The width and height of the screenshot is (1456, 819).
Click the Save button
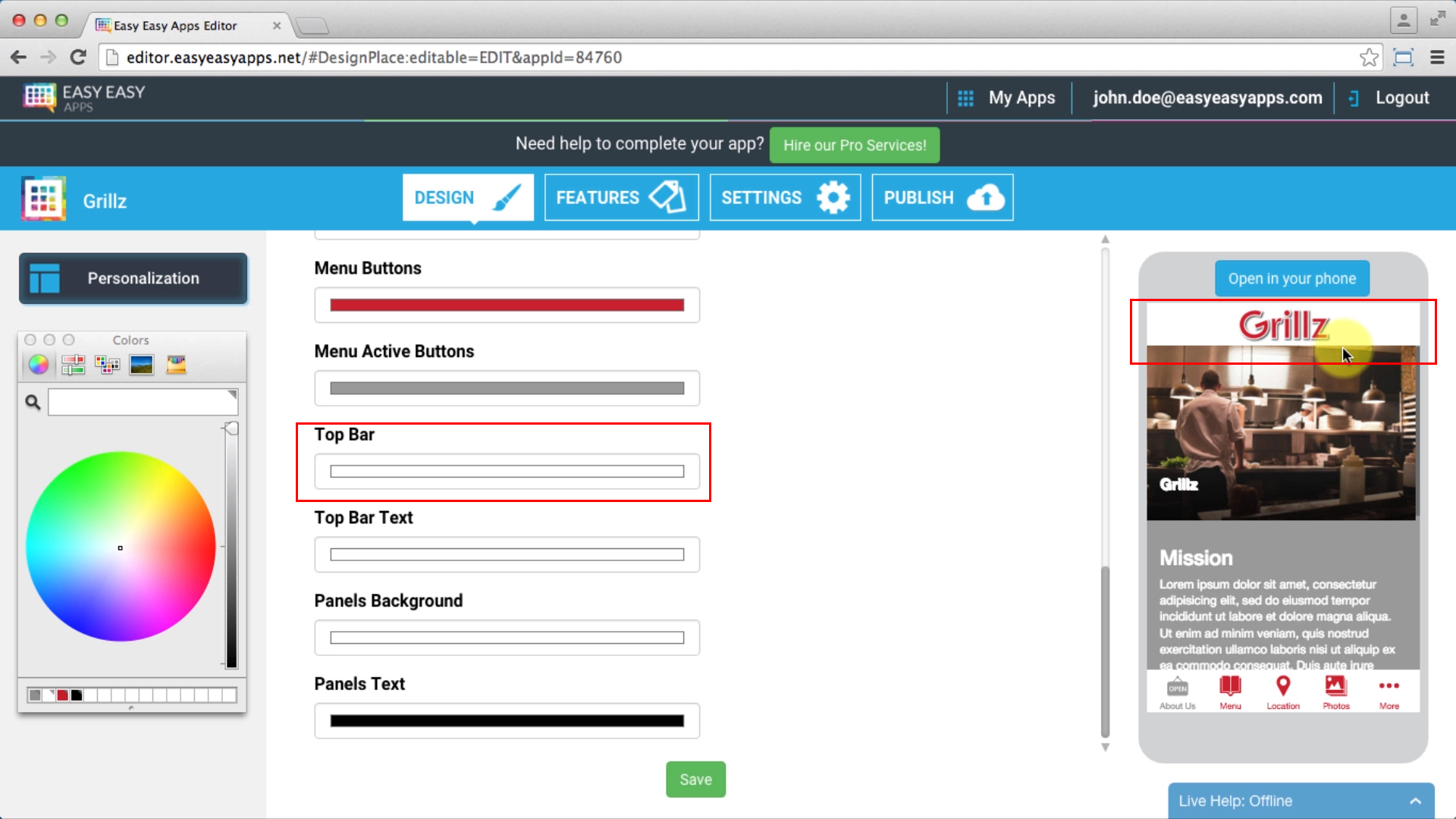695,778
